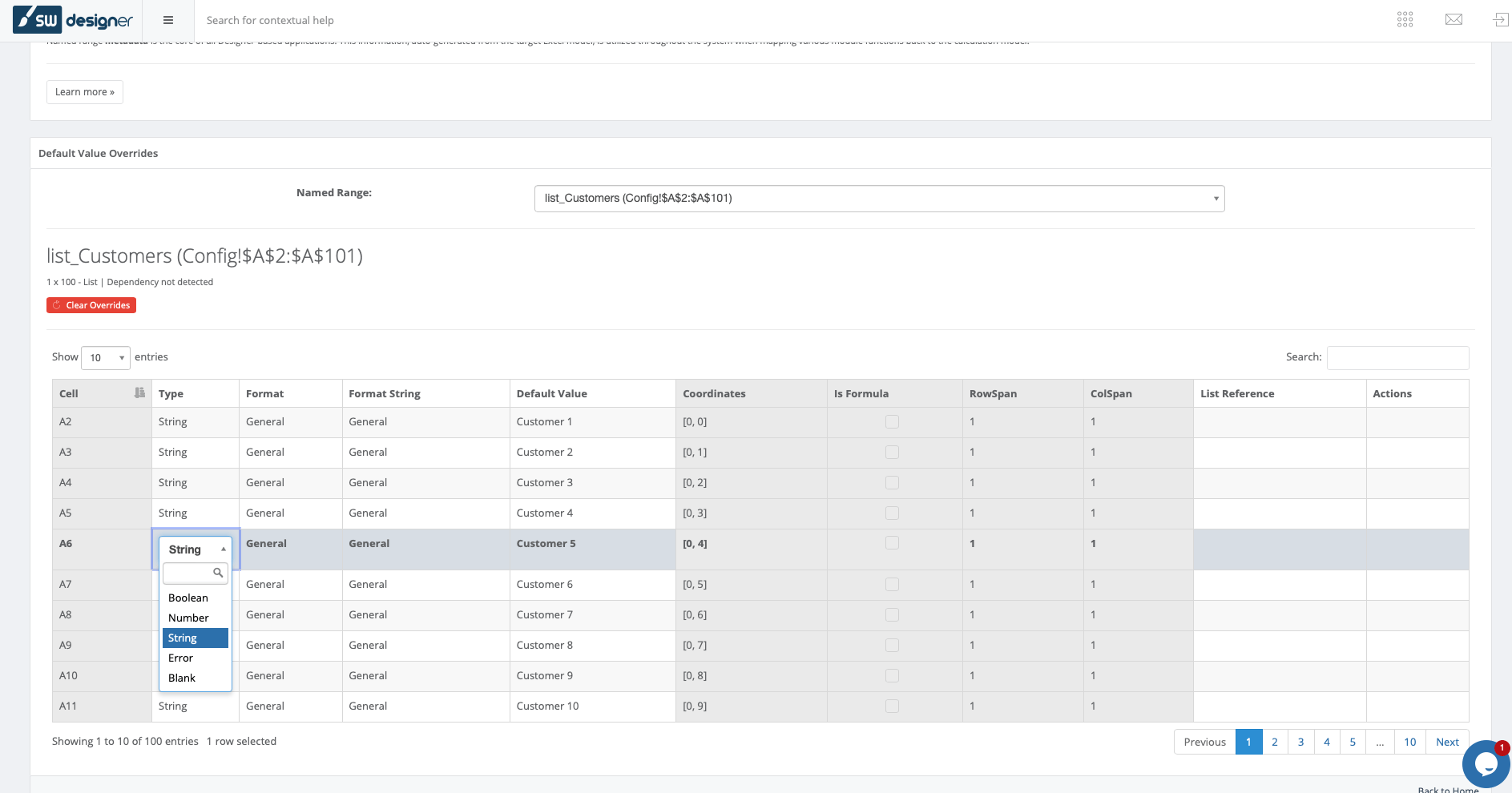
Task: Click the SW Designer logo
Action: (73, 19)
